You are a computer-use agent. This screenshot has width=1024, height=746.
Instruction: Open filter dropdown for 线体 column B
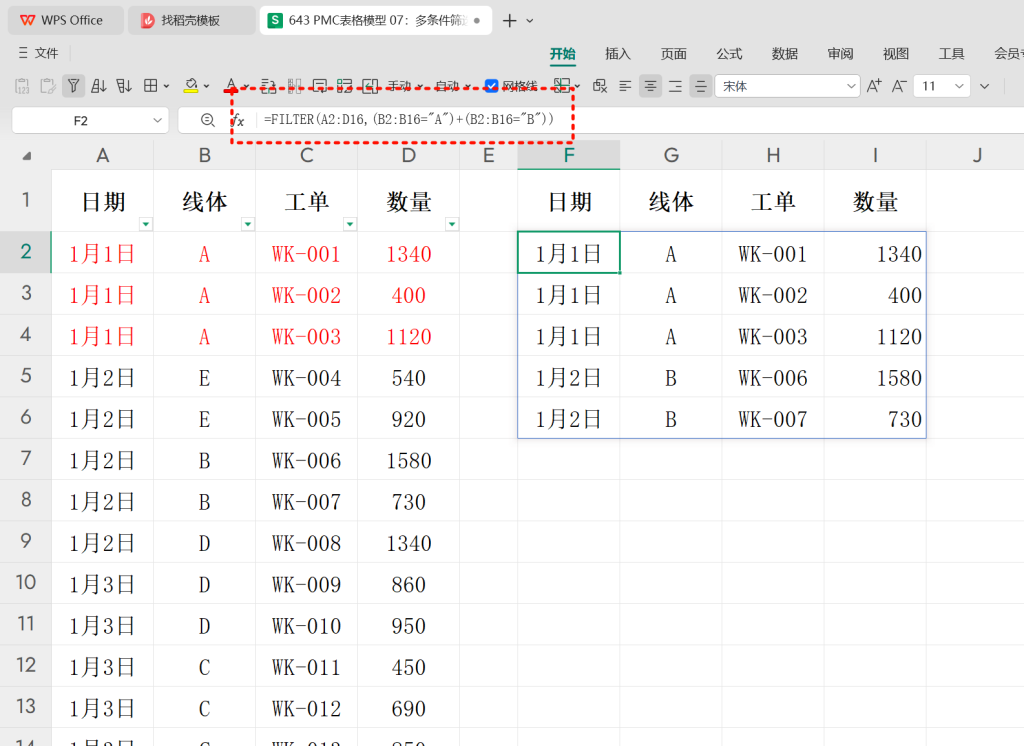pos(248,224)
